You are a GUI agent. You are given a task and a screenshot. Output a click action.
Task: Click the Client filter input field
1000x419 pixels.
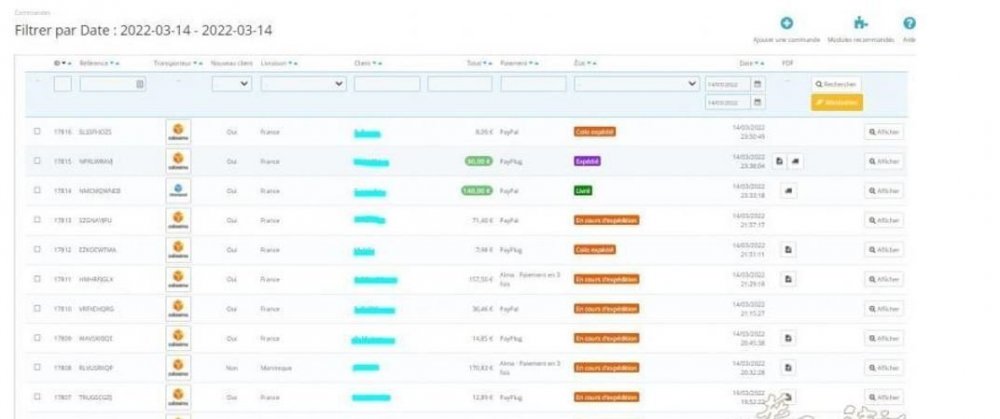tap(387, 84)
